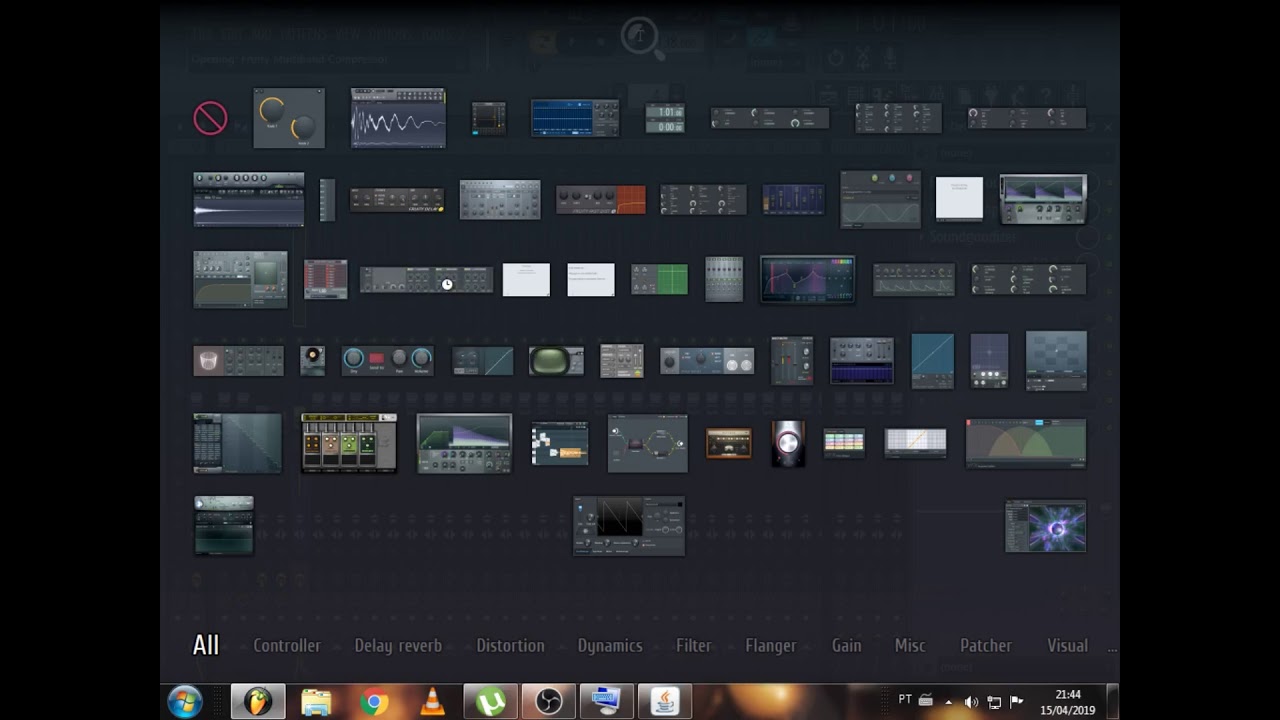The height and width of the screenshot is (720, 1280).
Task: Open the Windows Start menu
Action: tap(186, 702)
